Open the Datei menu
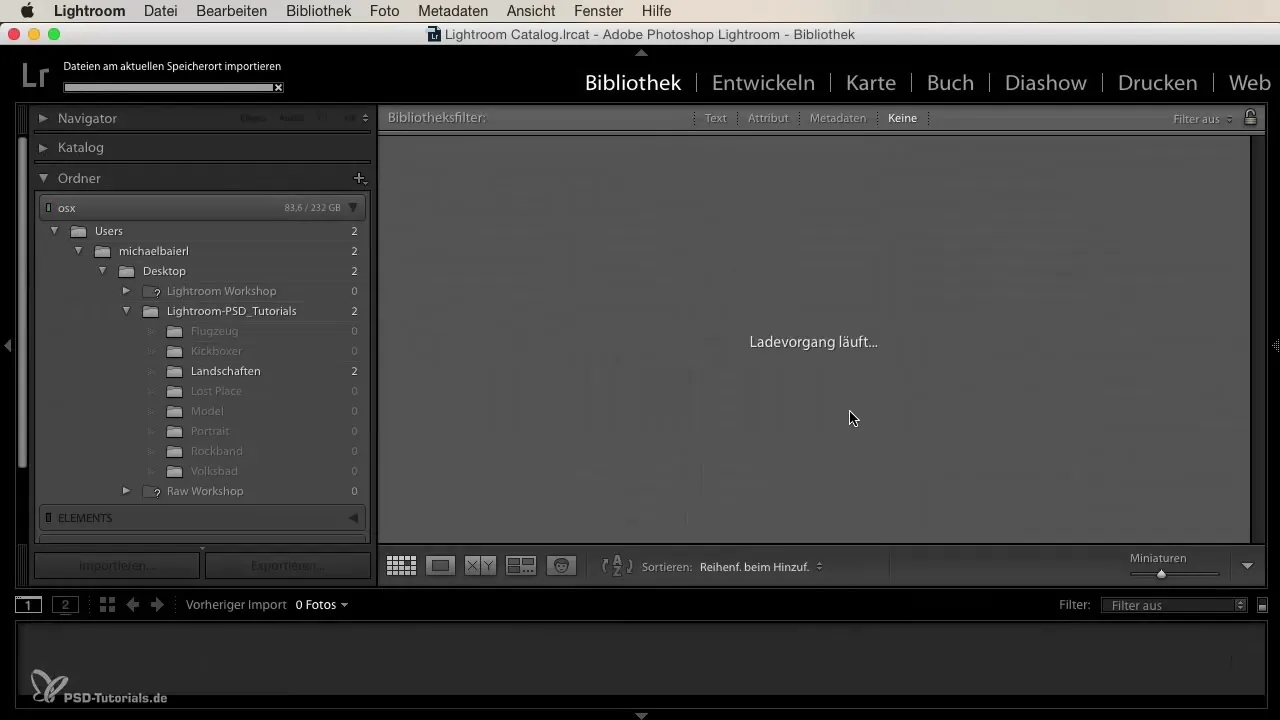Viewport: 1280px width, 720px height. [161, 11]
